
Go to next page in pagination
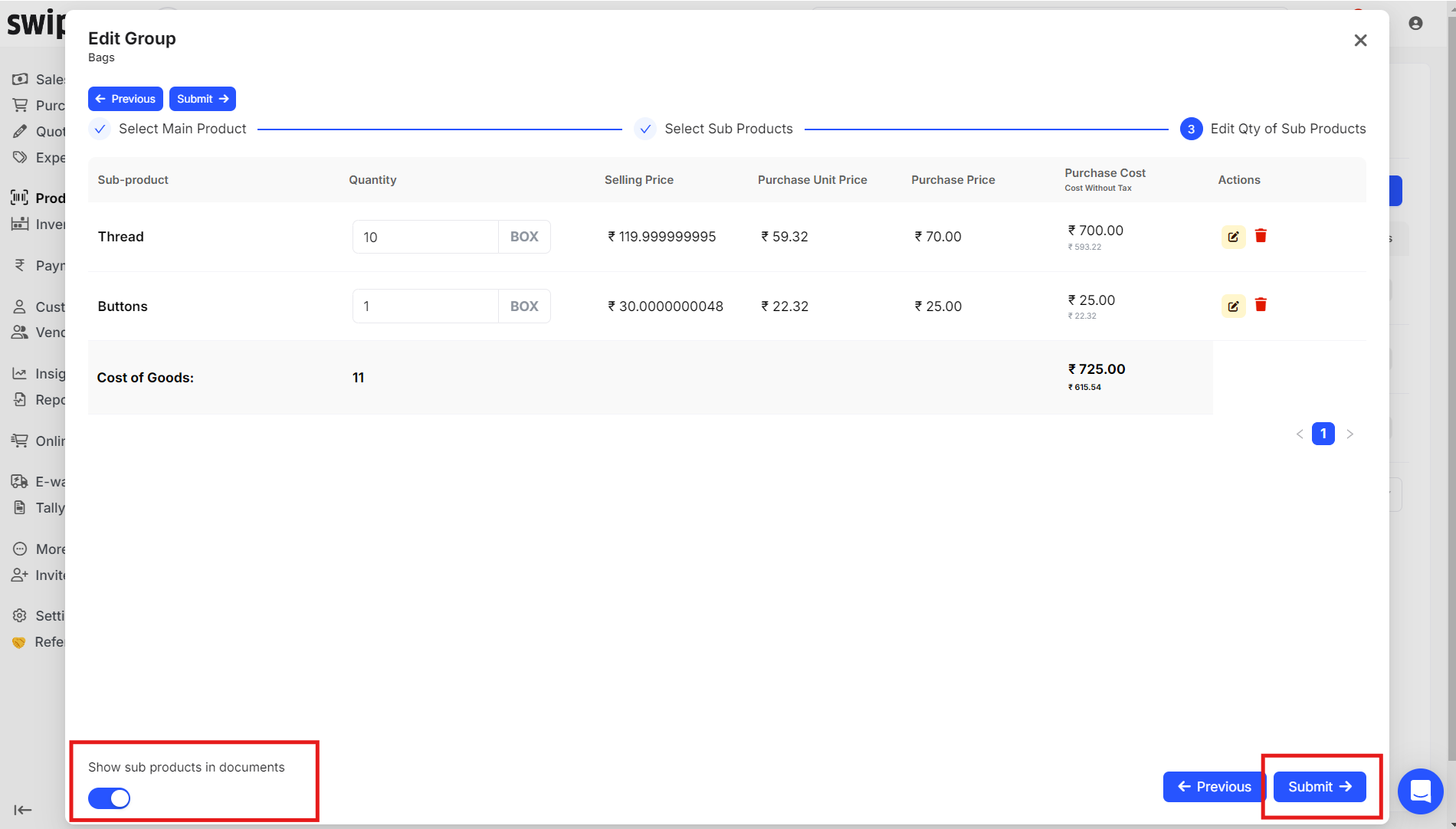pos(1349,434)
